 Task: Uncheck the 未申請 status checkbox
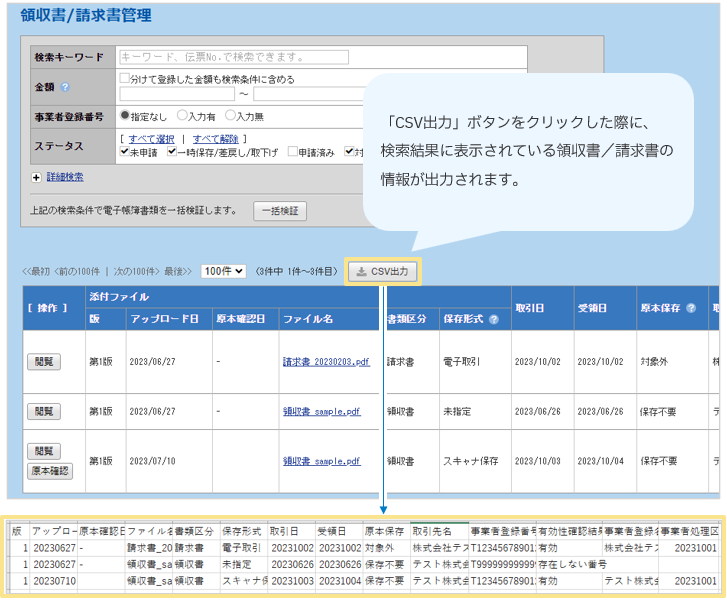(x=124, y=152)
